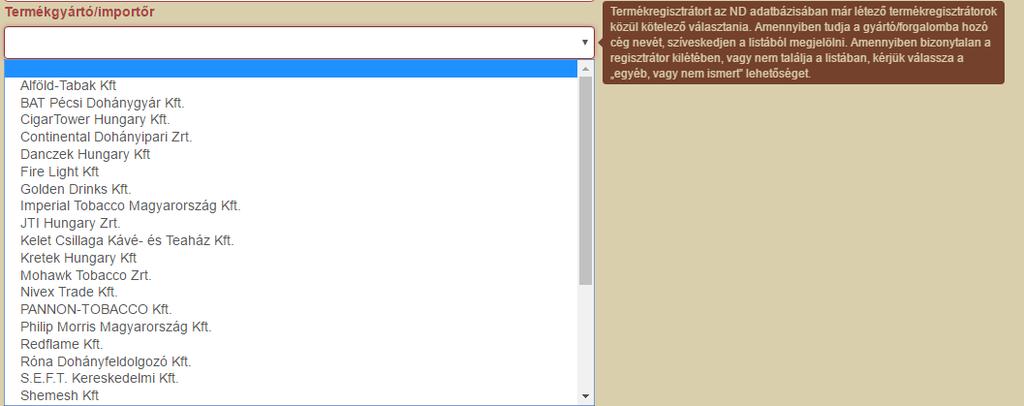Viewport: 1024px width, 406px height.
Task: Select BAT Pécsi Dohánygyár Kft.
Action: point(103,103)
